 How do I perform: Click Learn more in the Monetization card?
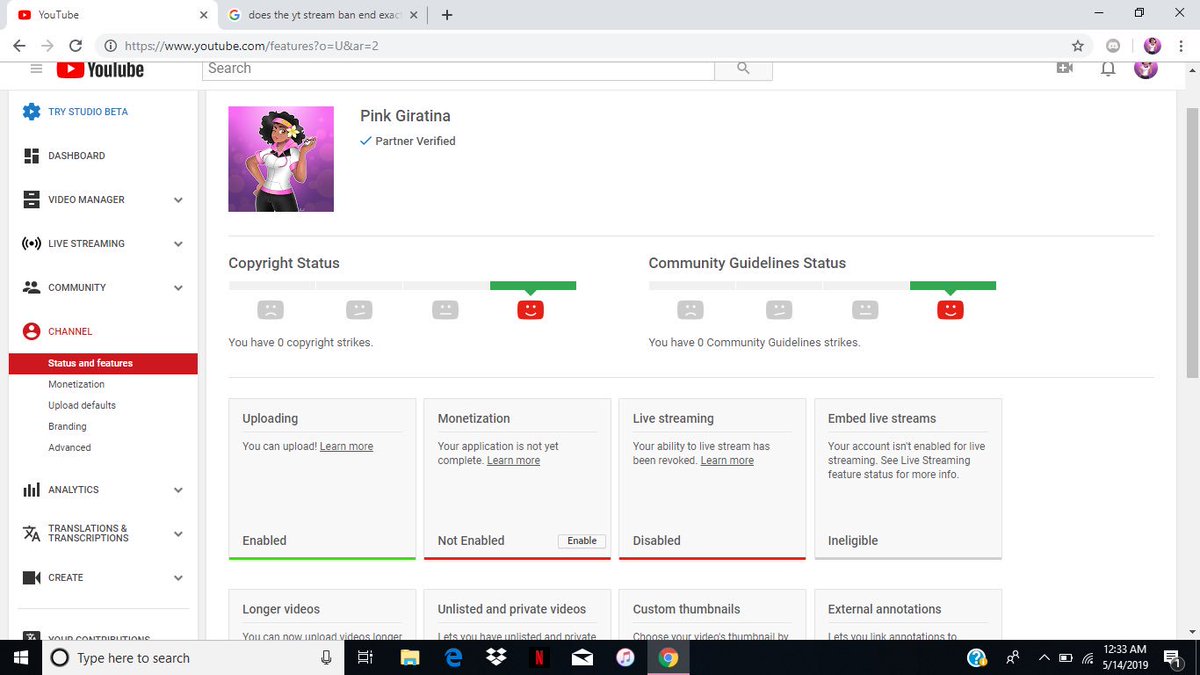(513, 460)
